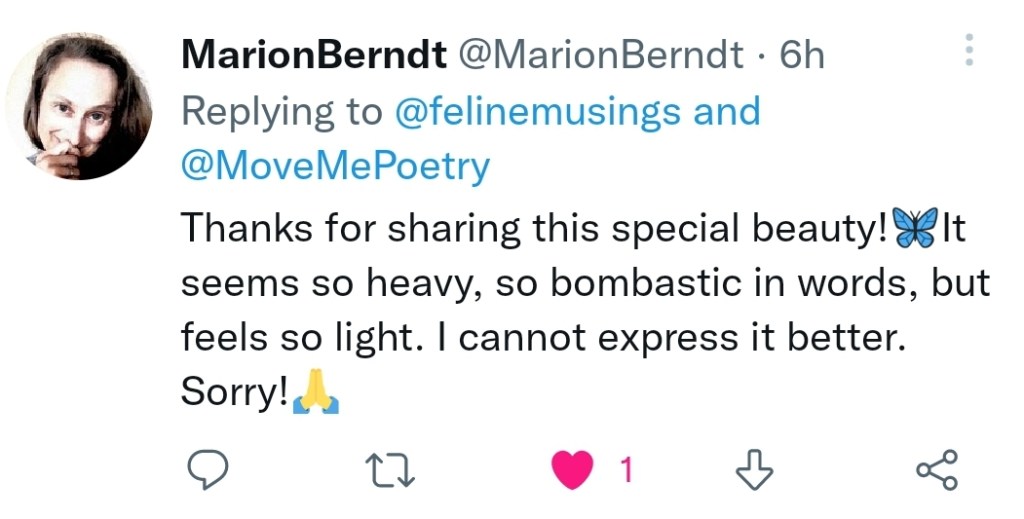Open the gray @MarionBerndt handle

pyautogui.click(x=602, y=55)
